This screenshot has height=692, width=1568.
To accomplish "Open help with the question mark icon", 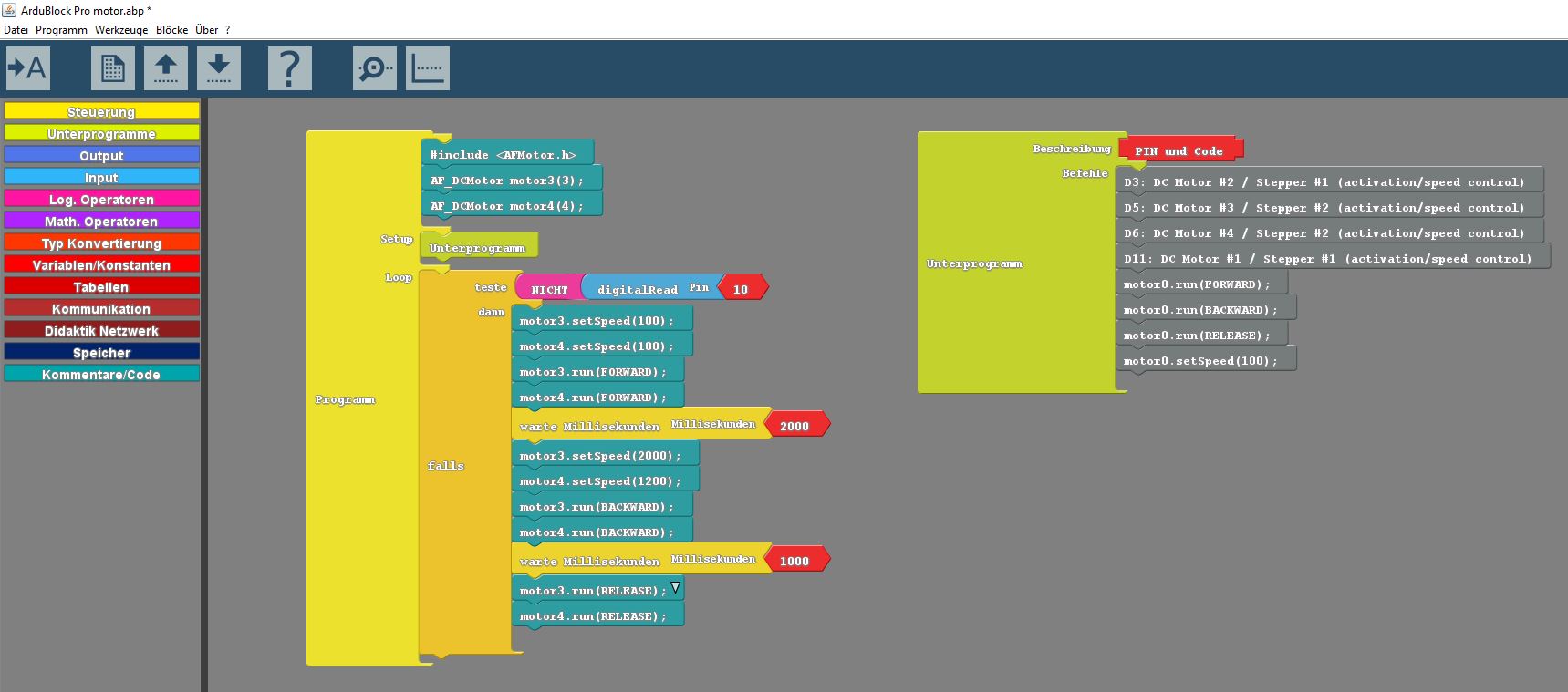I will pyautogui.click(x=289, y=68).
